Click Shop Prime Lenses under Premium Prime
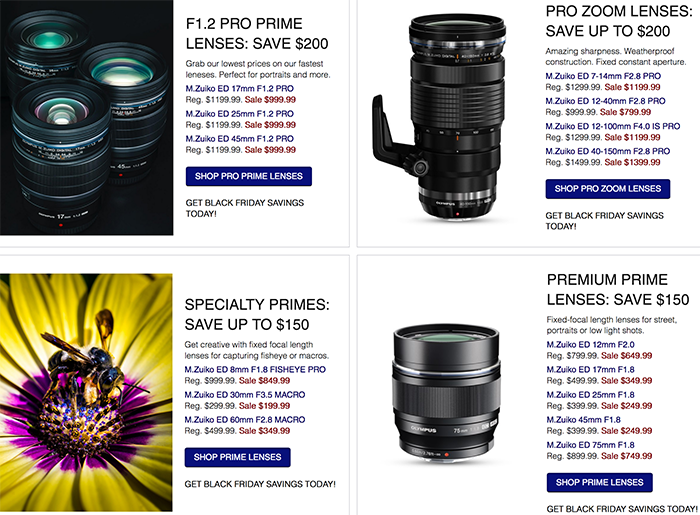 coord(599,483)
